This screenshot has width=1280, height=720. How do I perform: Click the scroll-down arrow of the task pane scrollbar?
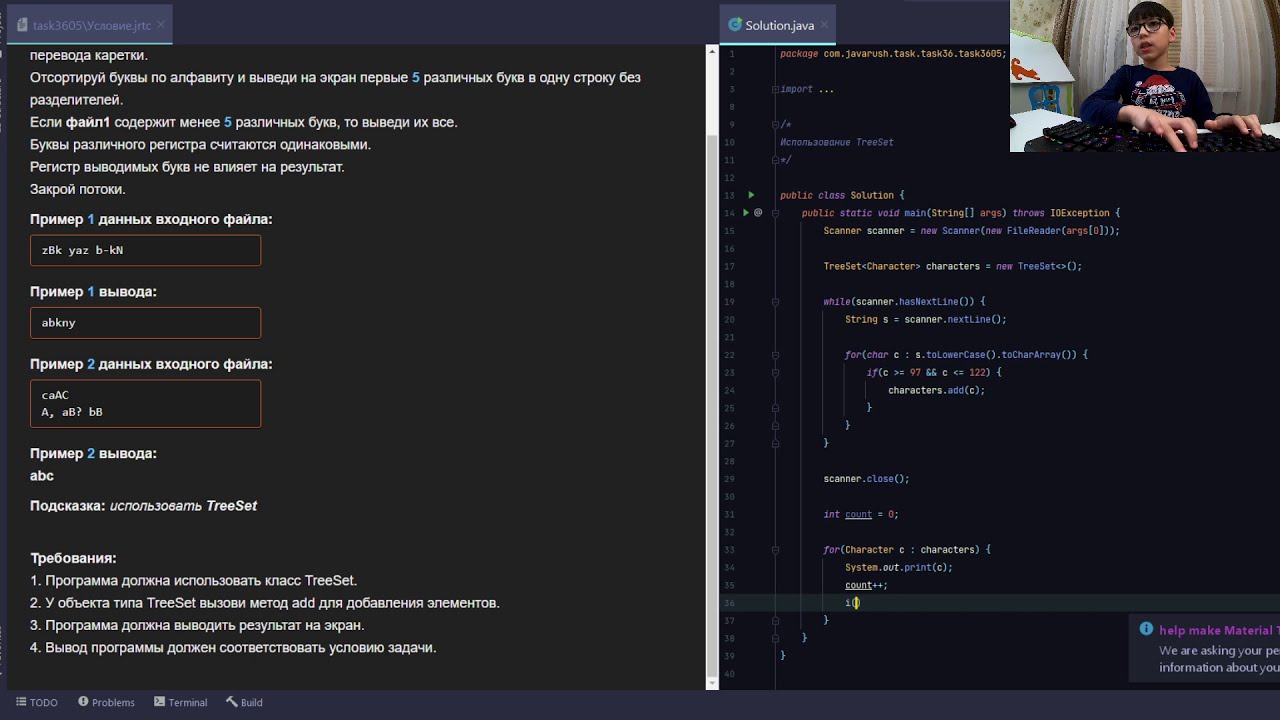[x=712, y=683]
